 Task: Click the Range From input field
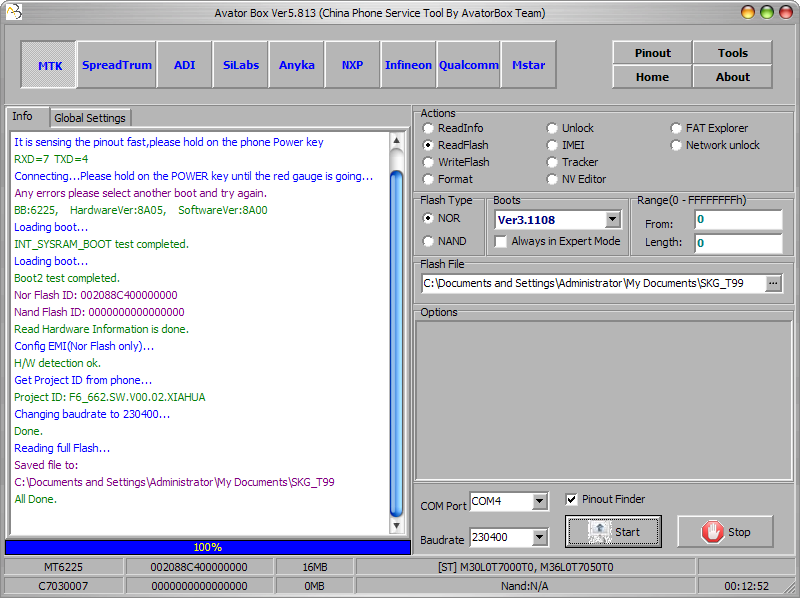pyautogui.click(x=738, y=219)
